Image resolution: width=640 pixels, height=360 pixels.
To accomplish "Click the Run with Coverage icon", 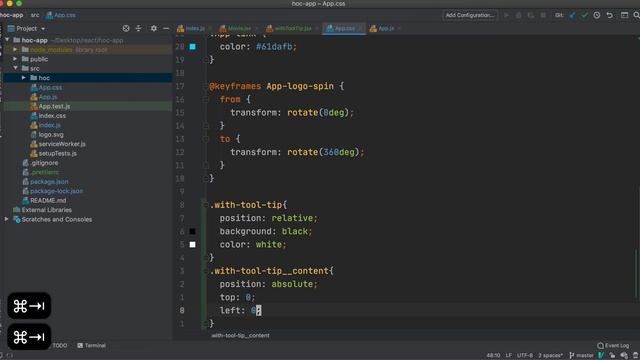I will click(531, 16).
